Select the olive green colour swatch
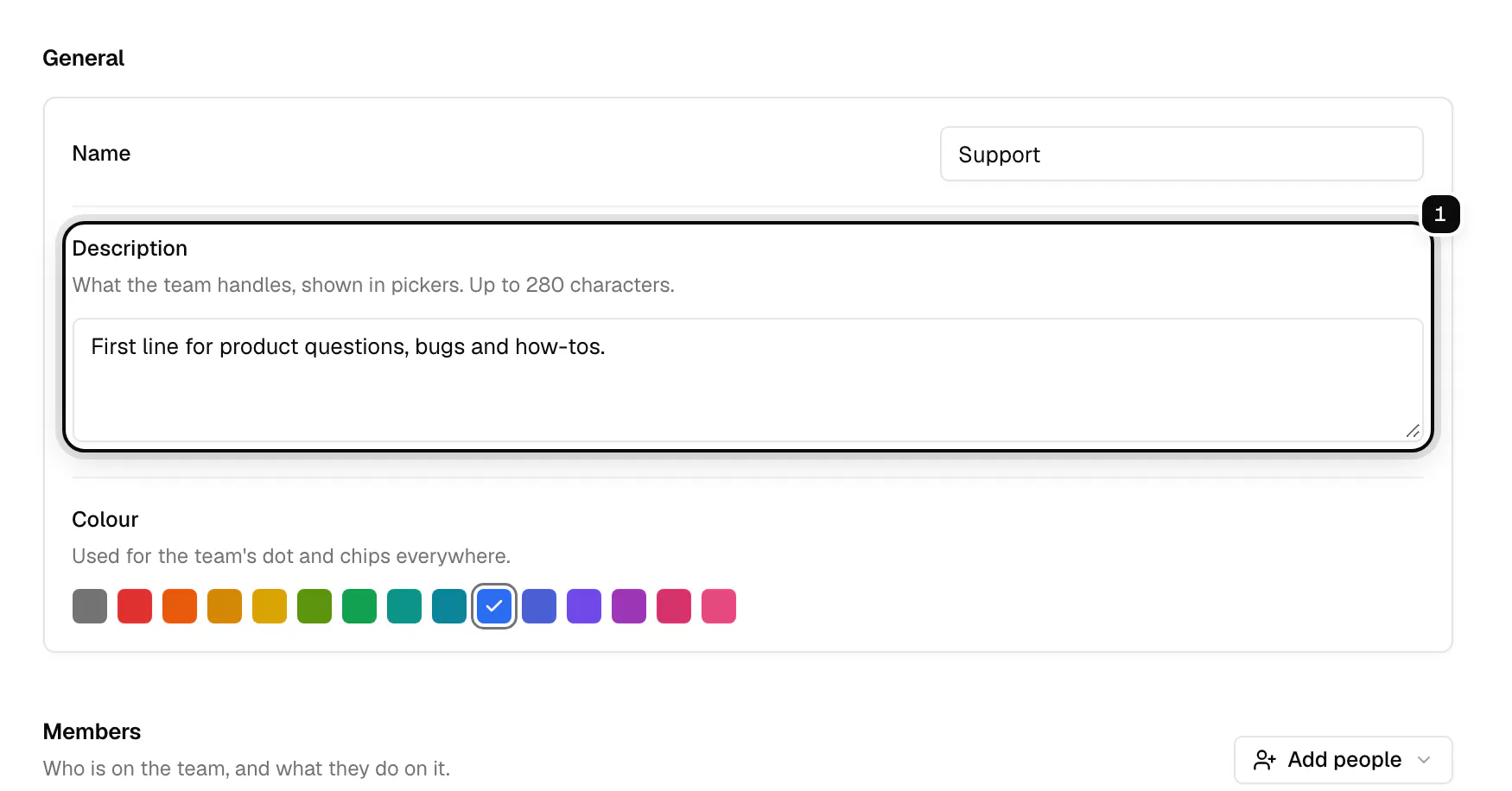 click(314, 606)
